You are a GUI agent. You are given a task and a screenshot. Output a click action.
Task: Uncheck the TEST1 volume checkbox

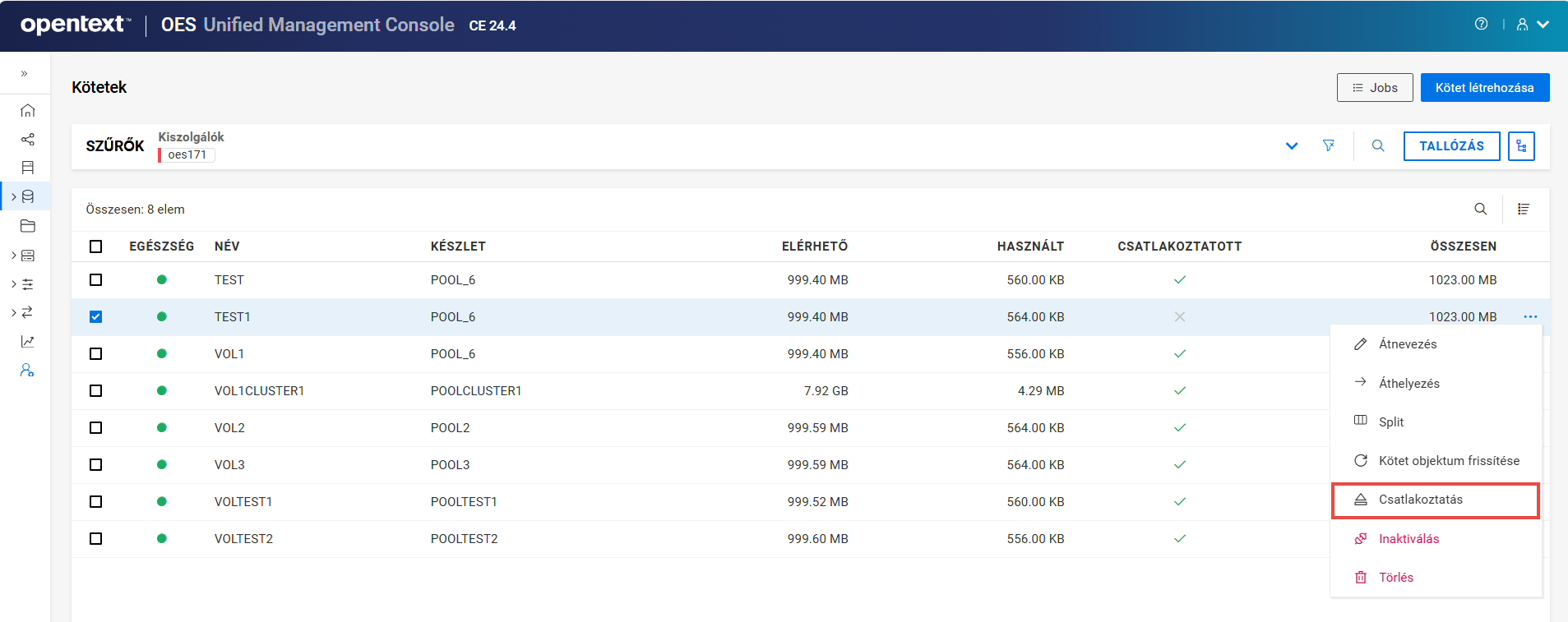click(x=96, y=317)
